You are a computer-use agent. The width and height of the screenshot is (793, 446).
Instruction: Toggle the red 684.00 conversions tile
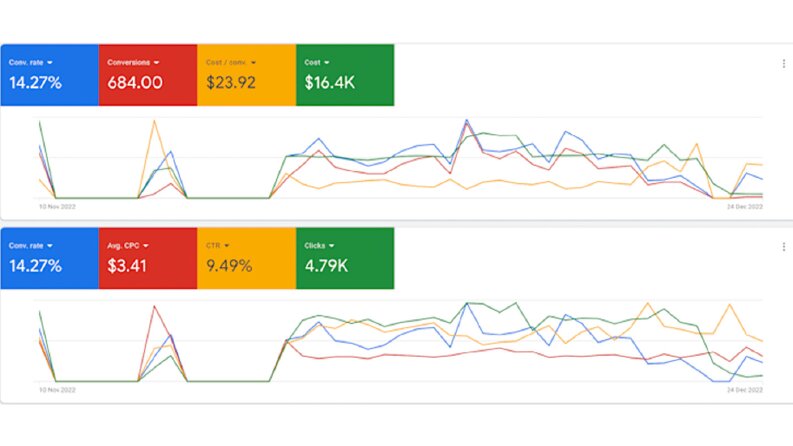pos(148,75)
